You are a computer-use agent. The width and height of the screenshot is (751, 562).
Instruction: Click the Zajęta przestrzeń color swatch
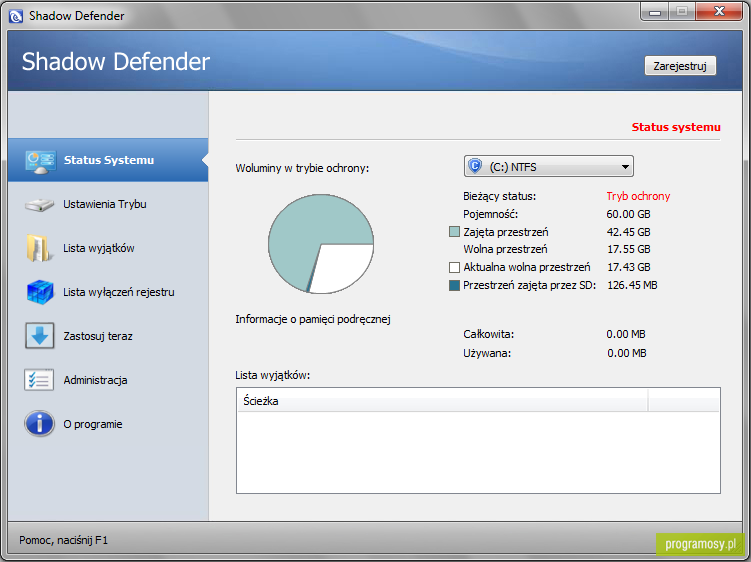(x=454, y=232)
